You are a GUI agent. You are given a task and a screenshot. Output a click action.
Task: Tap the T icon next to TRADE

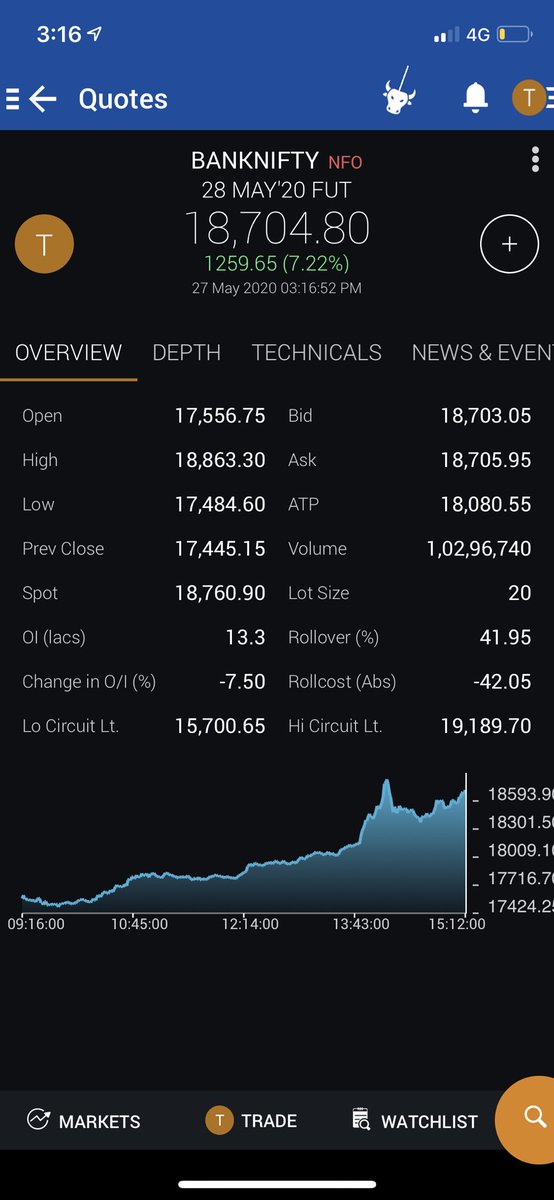coord(219,1120)
